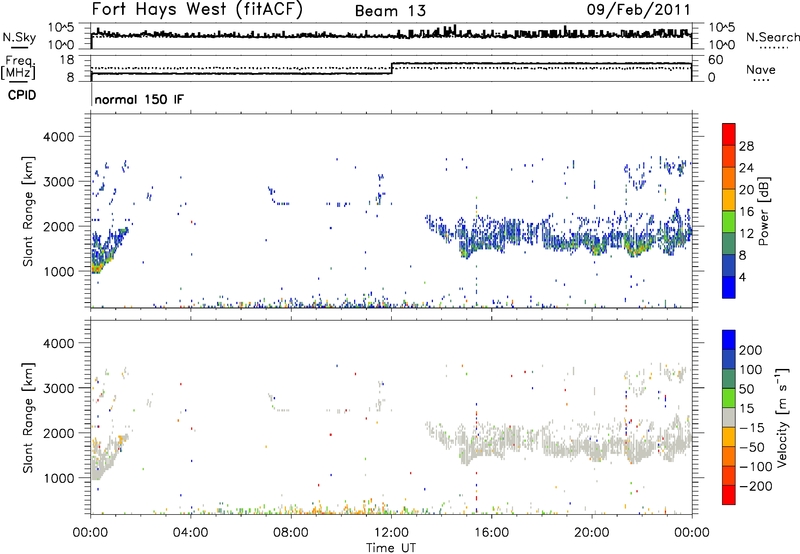
Task: Click the light green 15–50 velocity swatch
Action: tap(729, 398)
